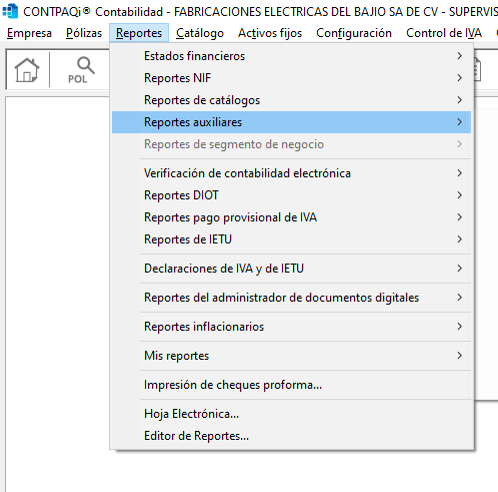Open the Editor de Reportes entry
The height and width of the screenshot is (492, 498).
pyautogui.click(x=291, y=436)
